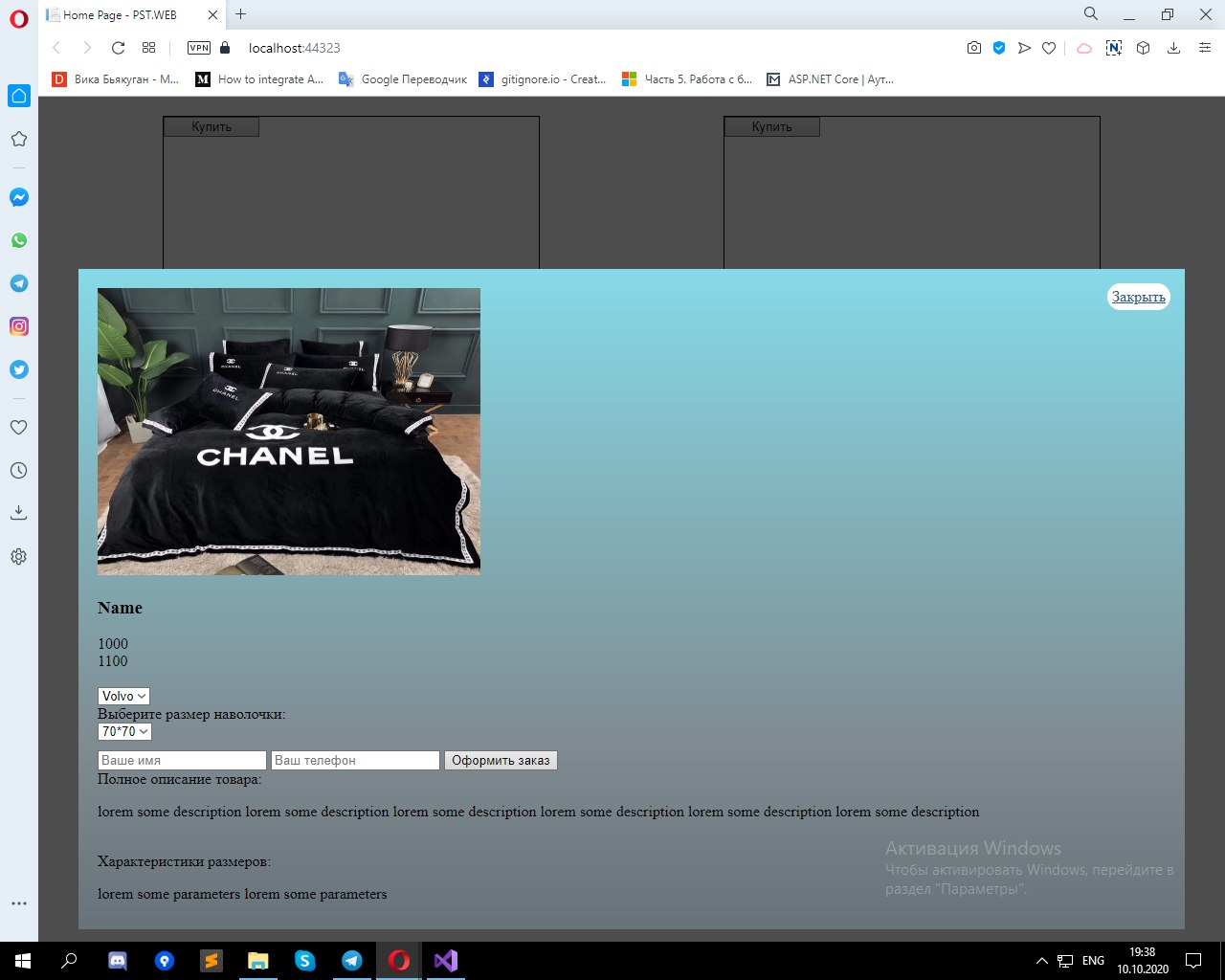Open Discord from the taskbar

[x=118, y=960]
